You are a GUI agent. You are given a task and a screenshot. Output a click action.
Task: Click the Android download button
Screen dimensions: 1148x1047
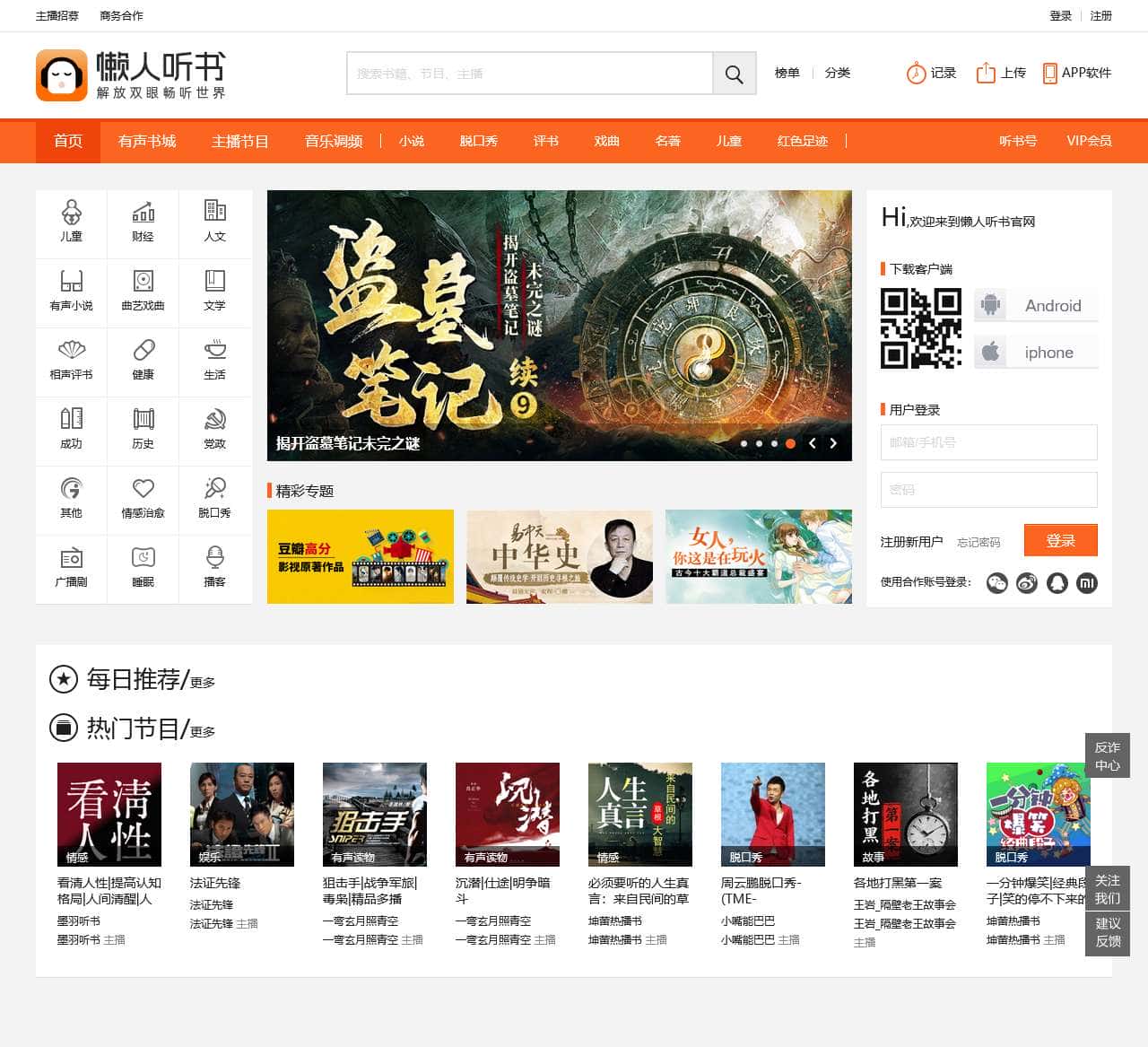(1036, 305)
